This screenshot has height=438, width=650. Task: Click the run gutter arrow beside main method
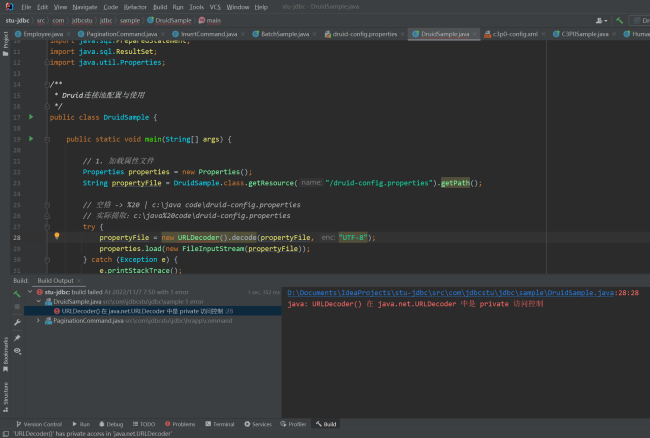tap(31, 139)
